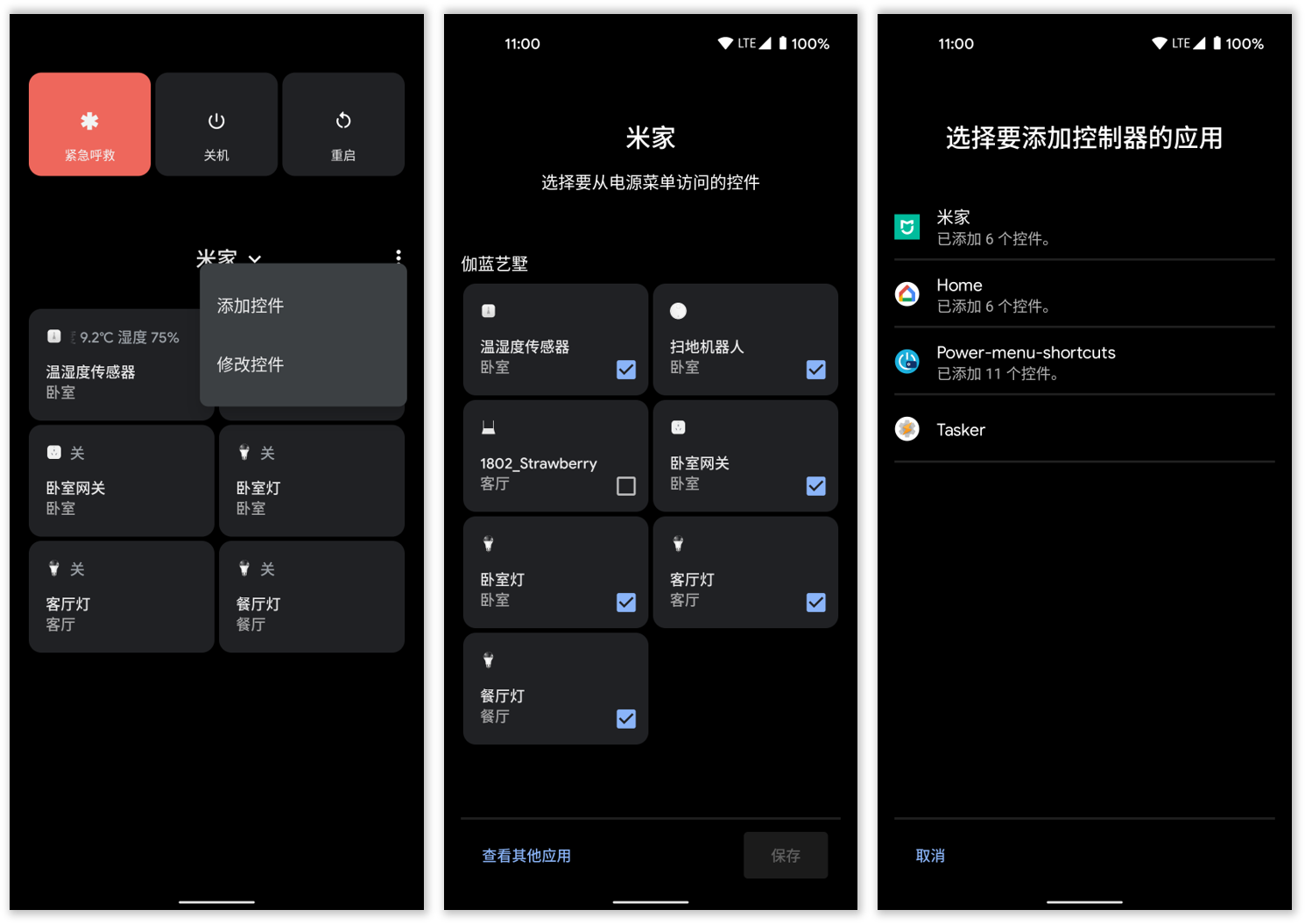Expand the 米家 app dropdown chevron

point(255,258)
